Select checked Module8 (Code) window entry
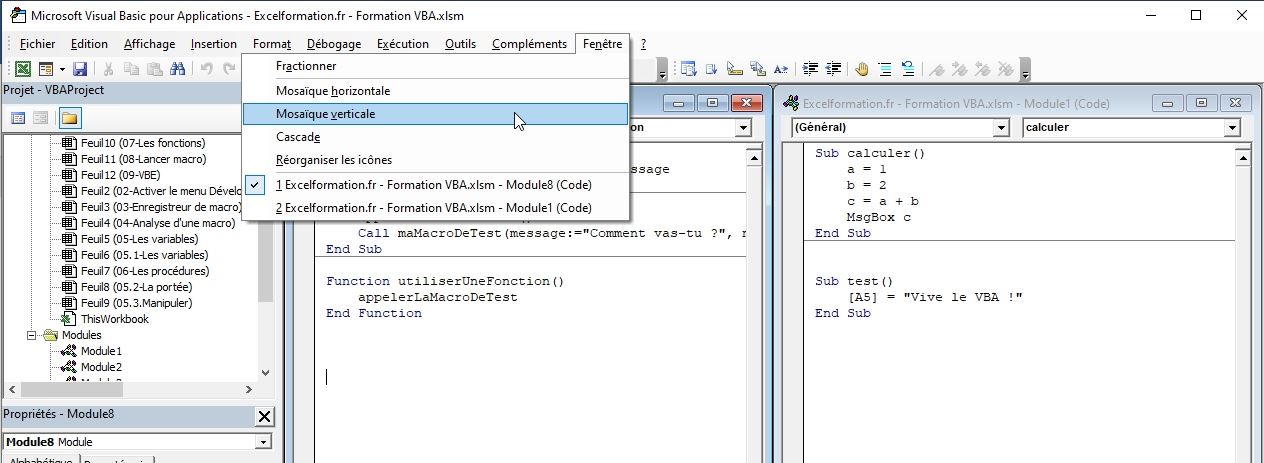The height and width of the screenshot is (463, 1264). pyautogui.click(x=433, y=185)
